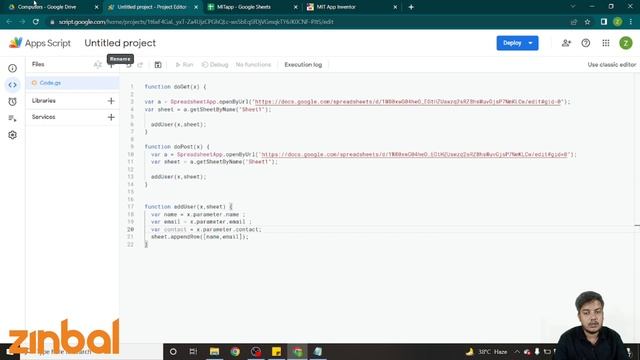Close the Computers - Google Drive tab
Viewport: 640px width, 360px height.
click(x=96, y=7)
